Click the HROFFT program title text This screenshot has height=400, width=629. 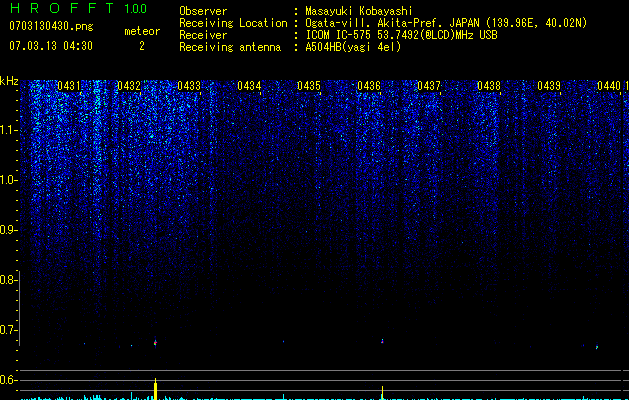(61, 8)
